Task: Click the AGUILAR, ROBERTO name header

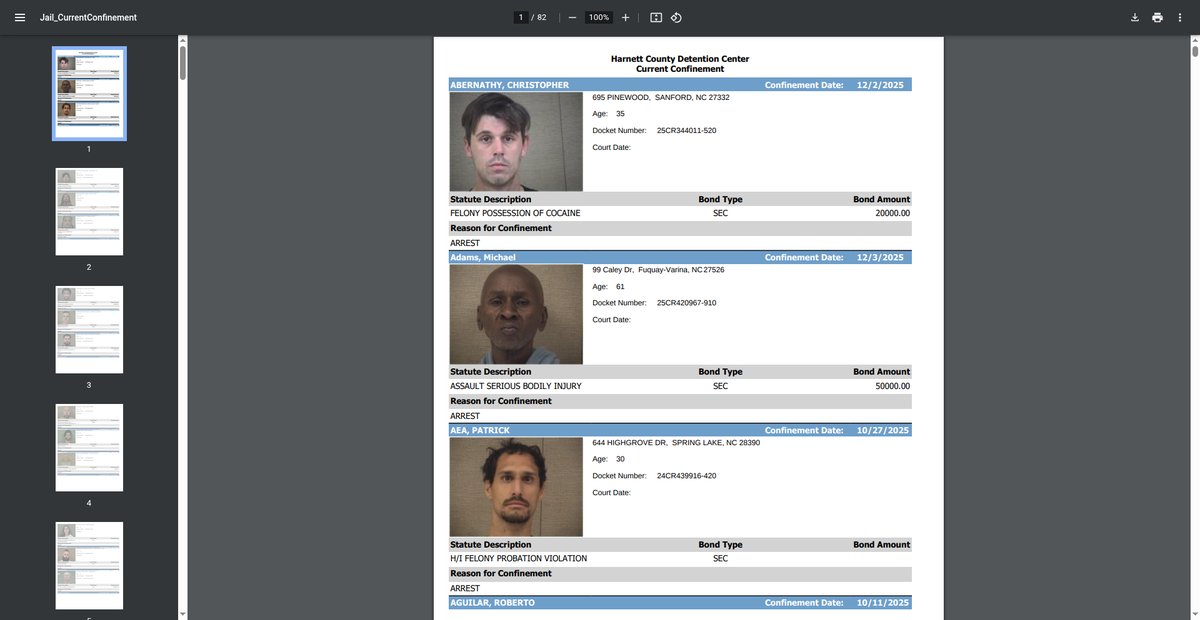Action: click(493, 602)
